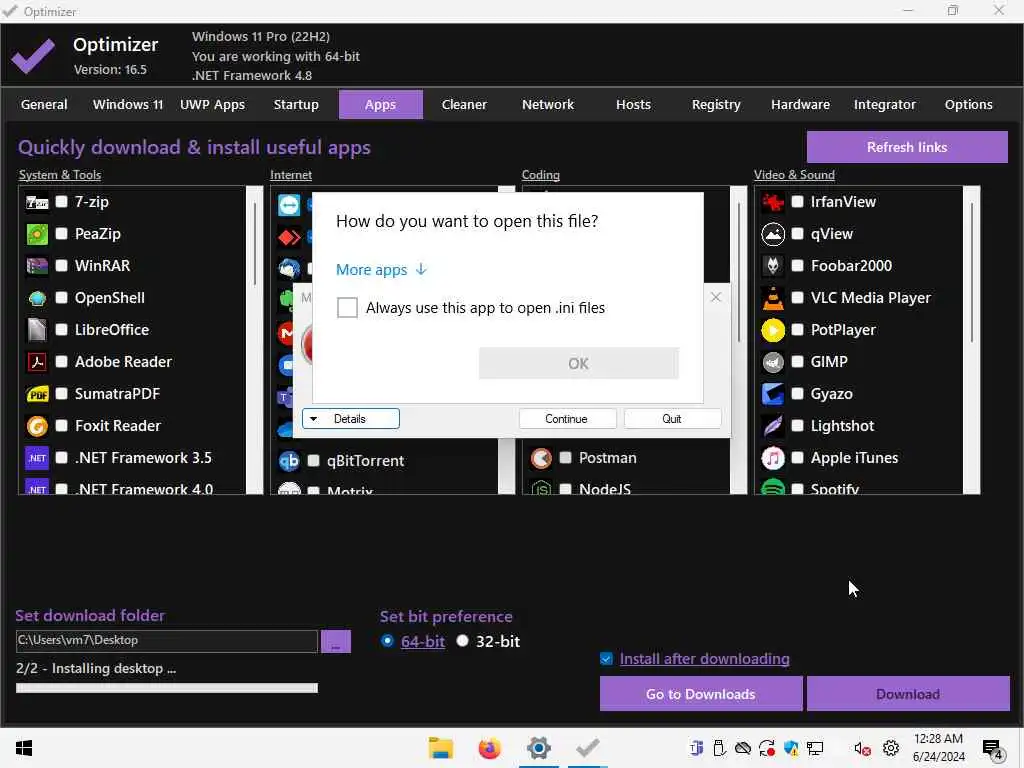Check the LibreOffice checkbox
Screen dimensions: 1024x768
pos(62,330)
